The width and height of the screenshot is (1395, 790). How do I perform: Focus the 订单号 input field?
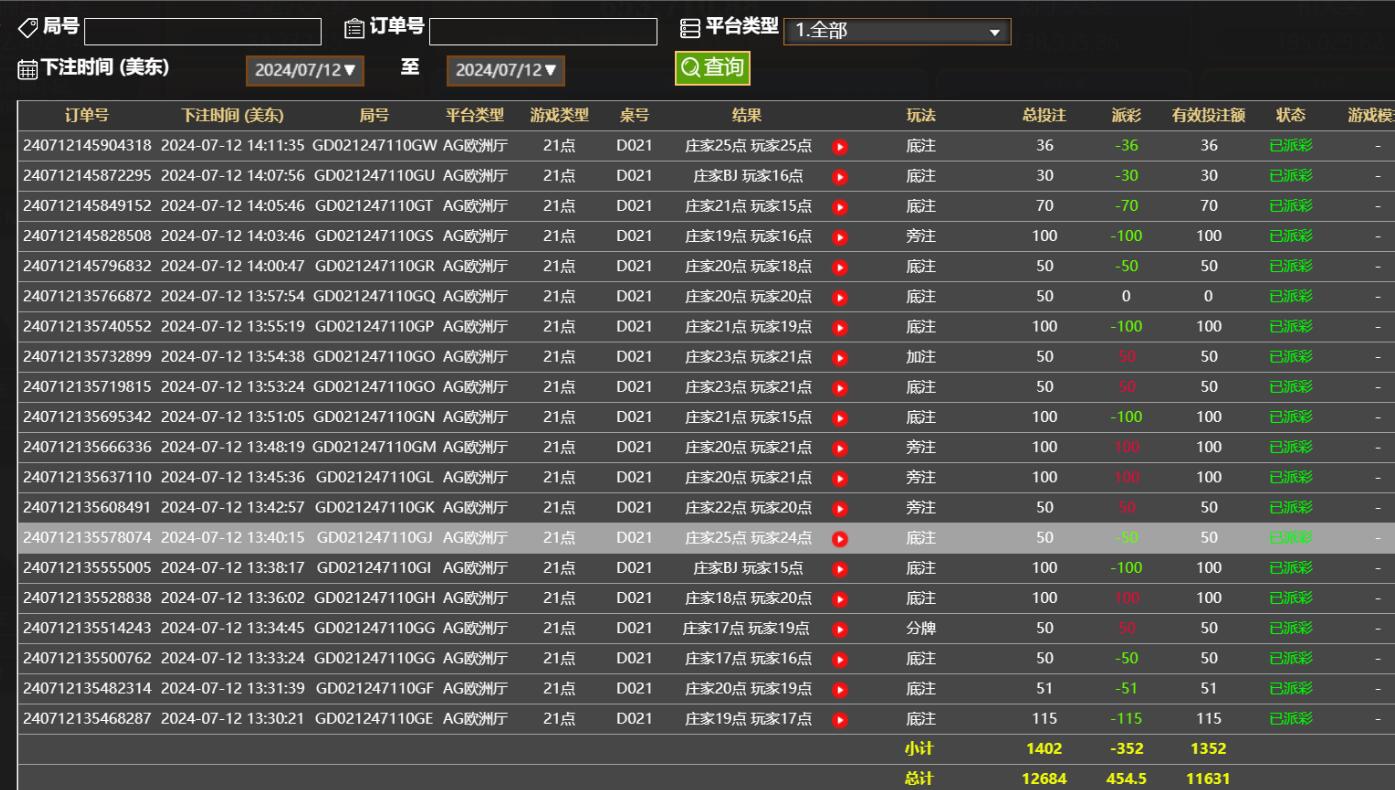click(542, 32)
